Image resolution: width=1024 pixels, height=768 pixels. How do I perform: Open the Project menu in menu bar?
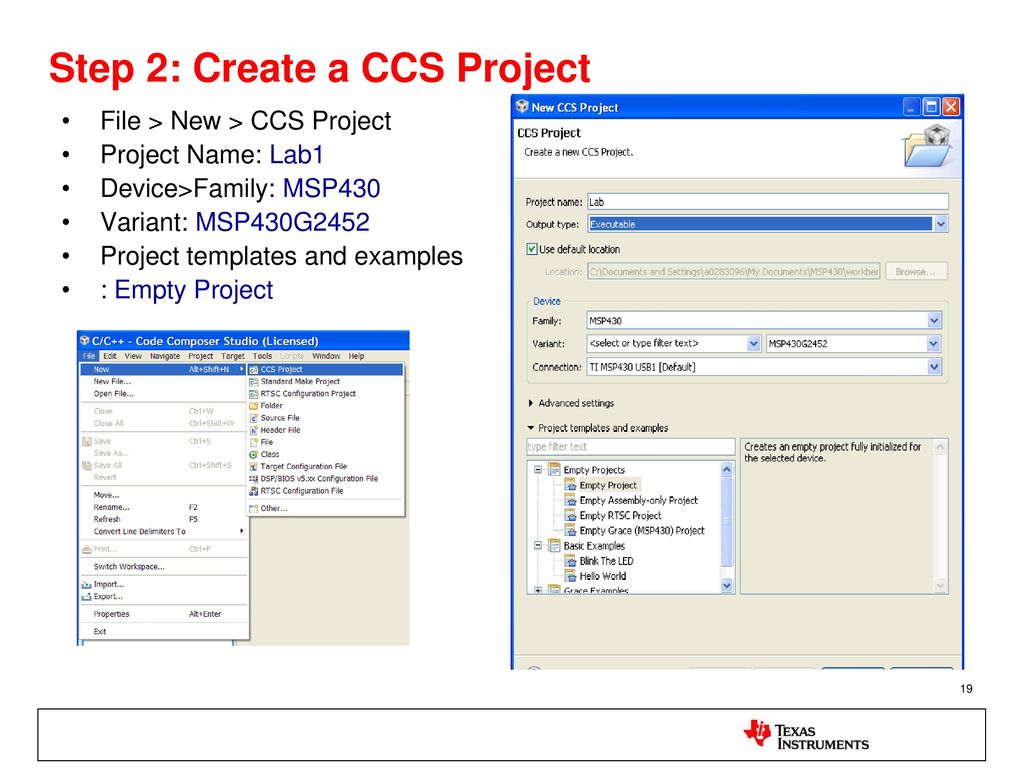coord(200,356)
